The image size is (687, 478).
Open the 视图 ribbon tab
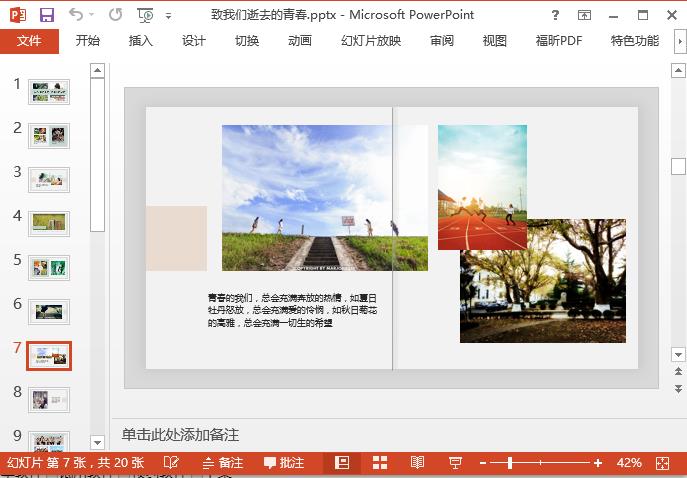(x=495, y=41)
